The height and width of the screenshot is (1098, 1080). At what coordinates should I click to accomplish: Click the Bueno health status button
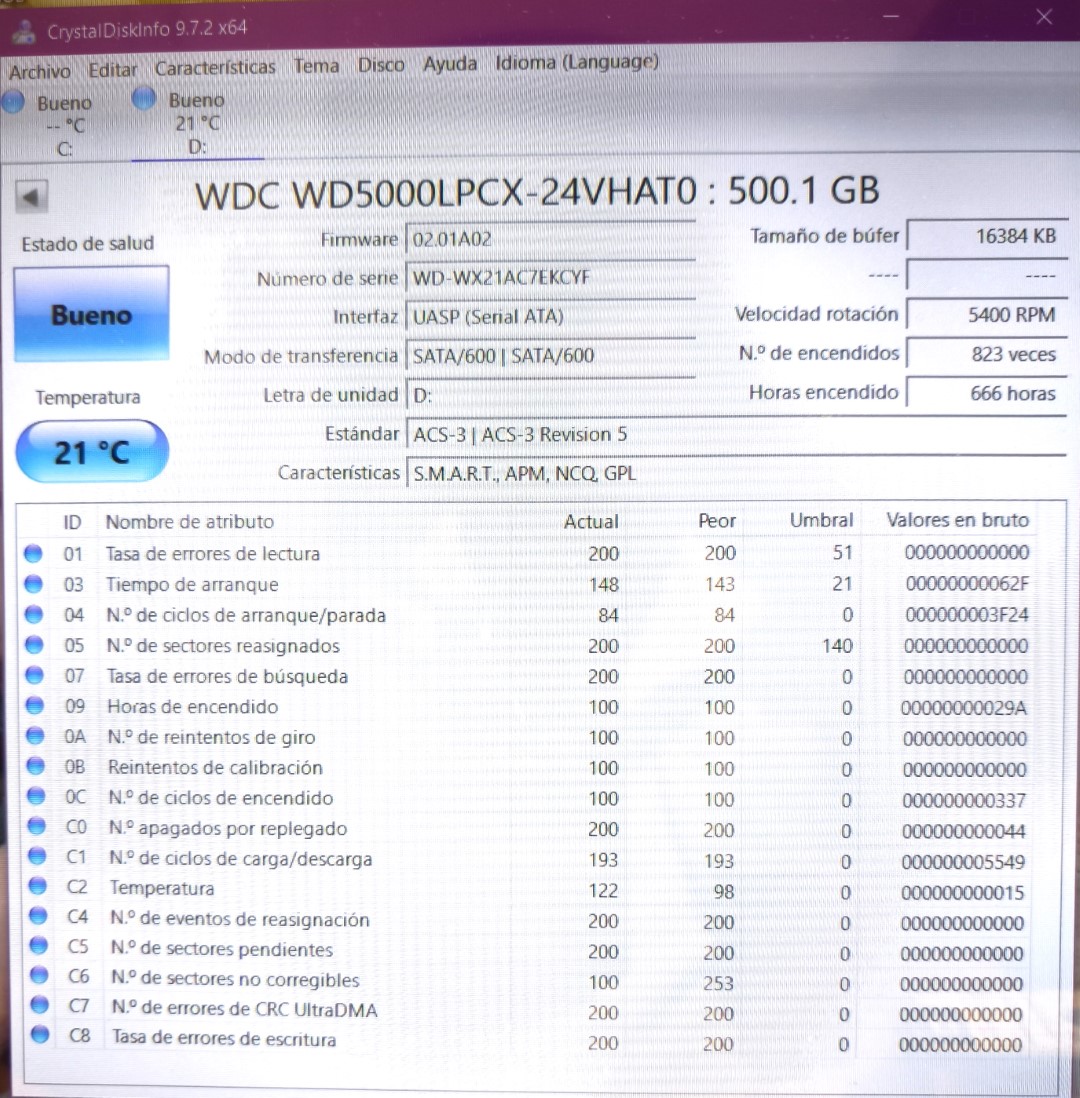(91, 314)
